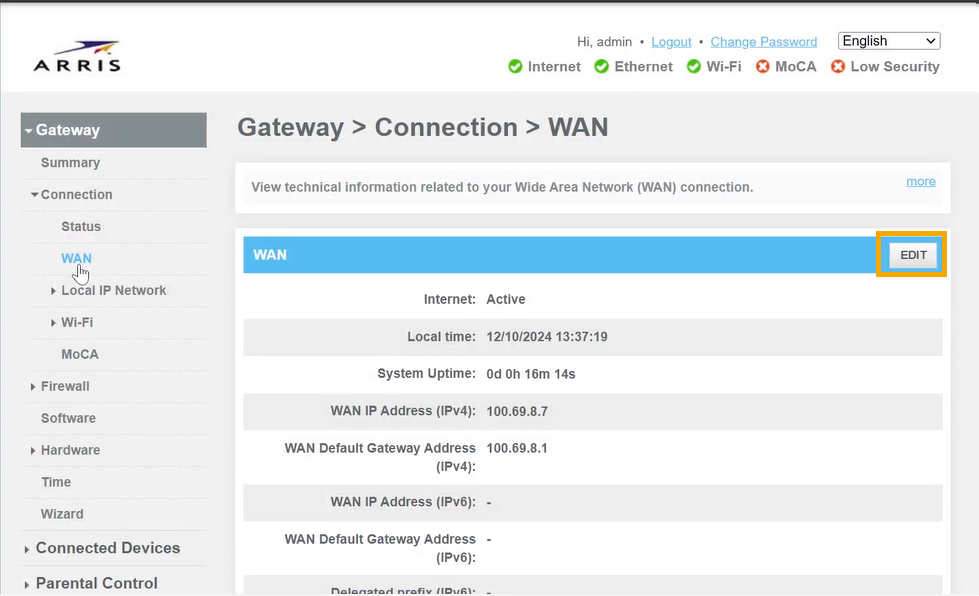
Task: Click the more link in description
Action: (x=921, y=182)
